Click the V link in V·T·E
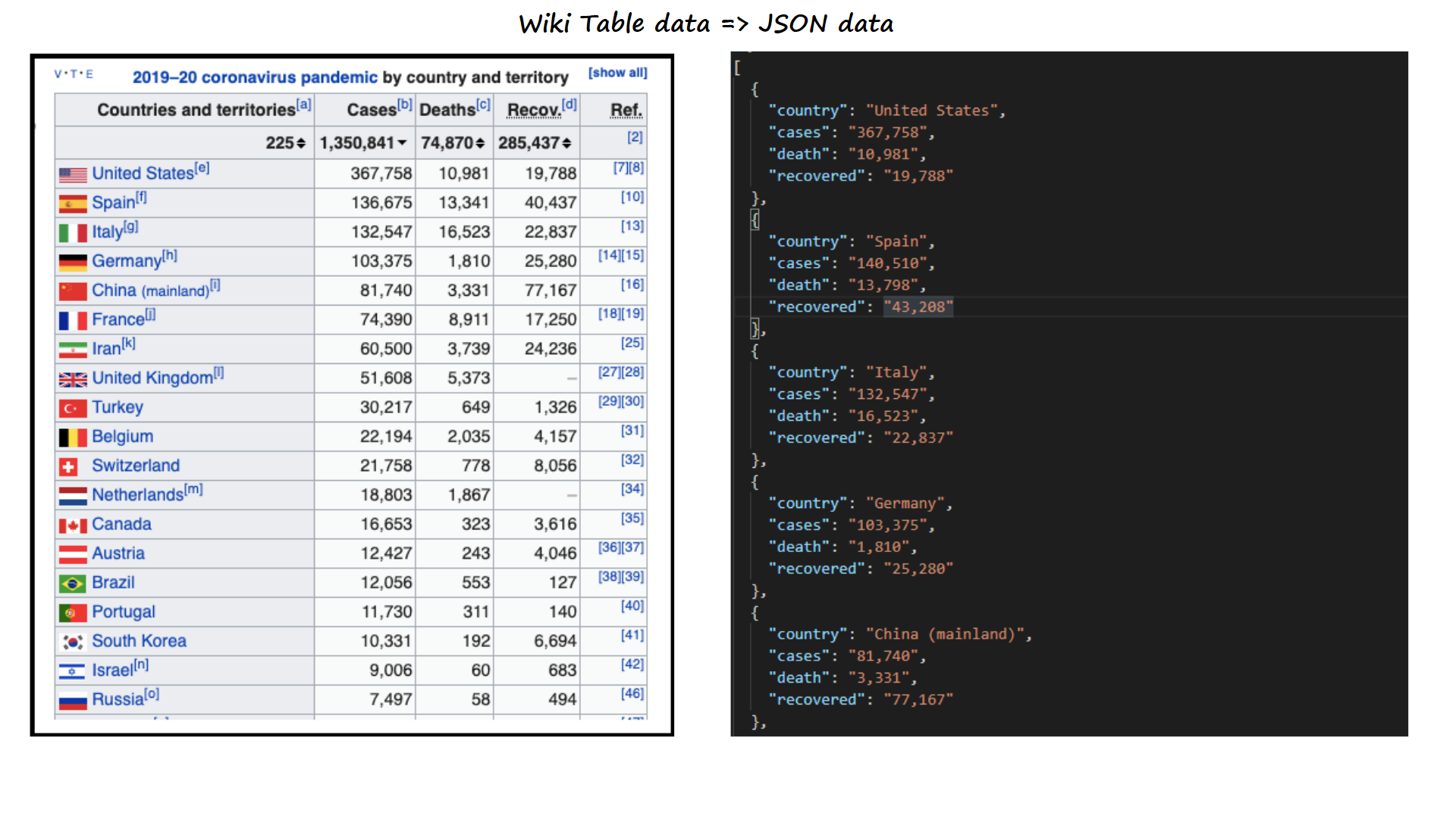The height and width of the screenshot is (819, 1456). tap(58, 74)
